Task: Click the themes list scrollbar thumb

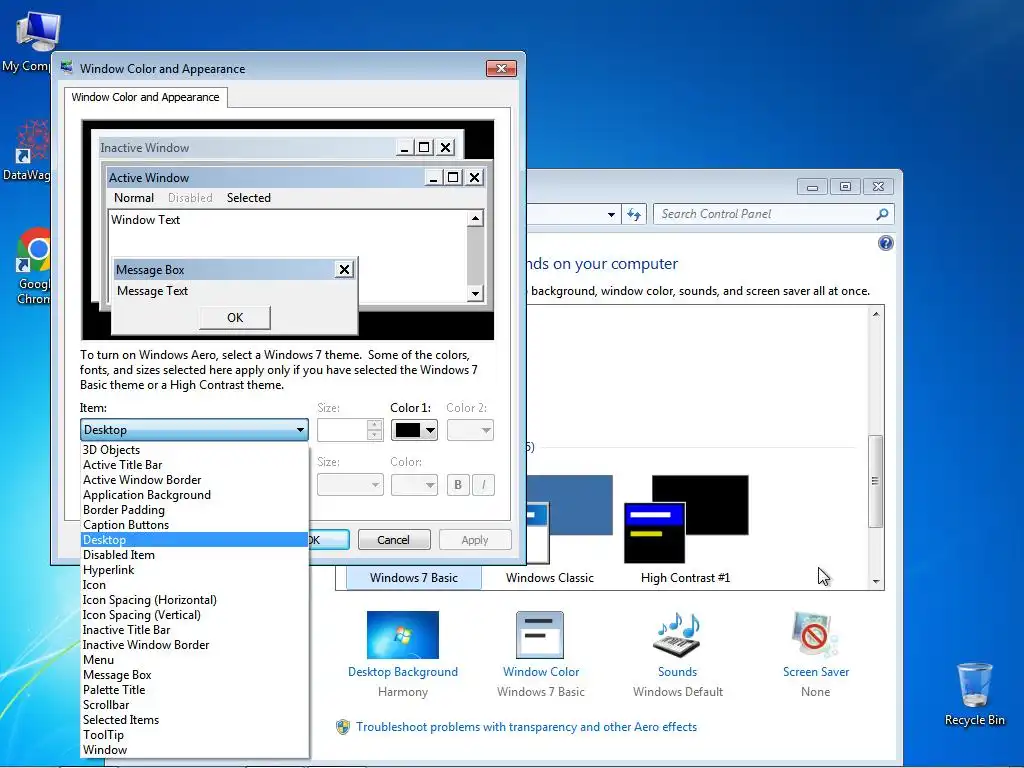Action: 876,481
